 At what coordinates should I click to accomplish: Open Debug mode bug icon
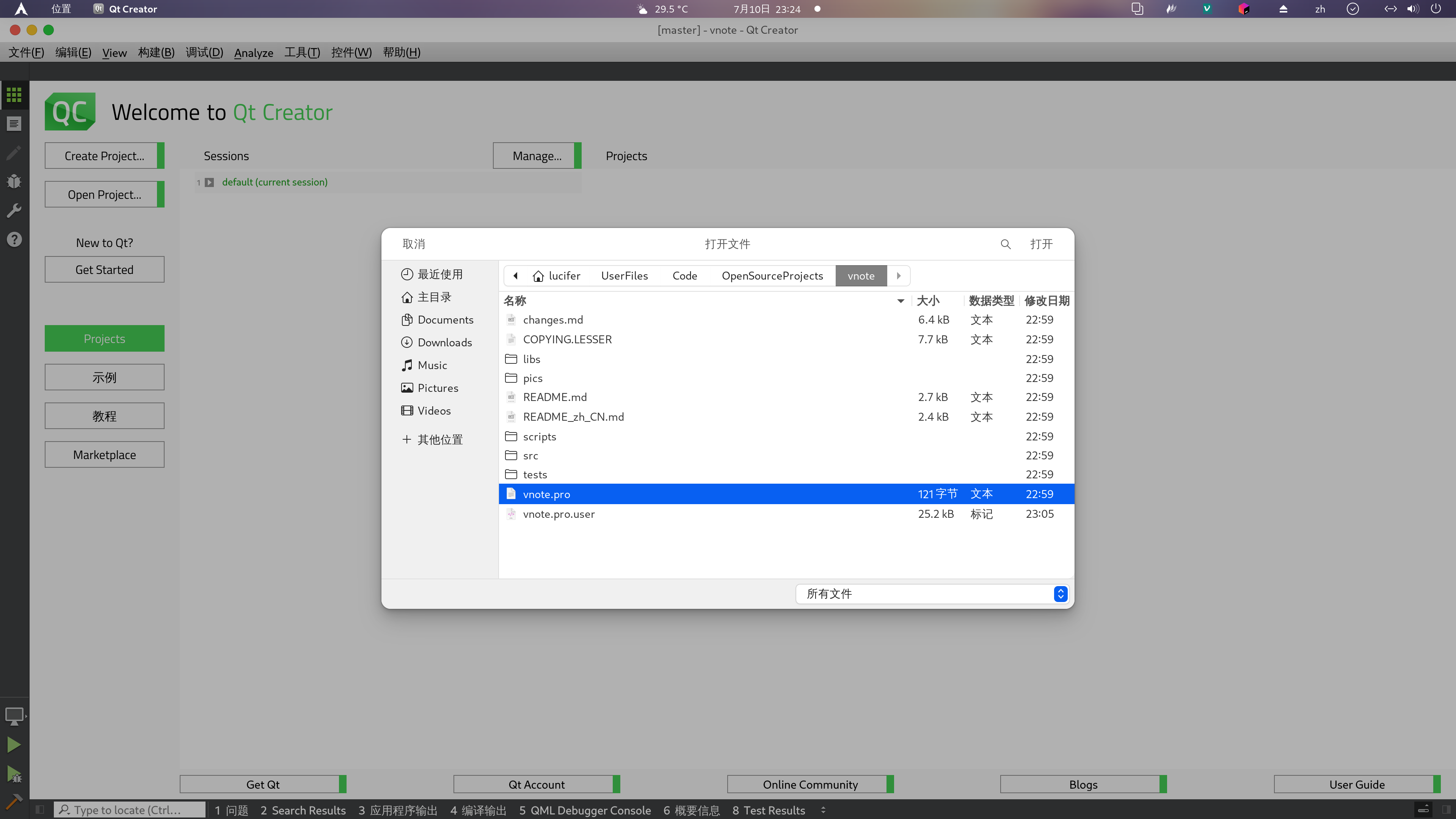pos(14,182)
